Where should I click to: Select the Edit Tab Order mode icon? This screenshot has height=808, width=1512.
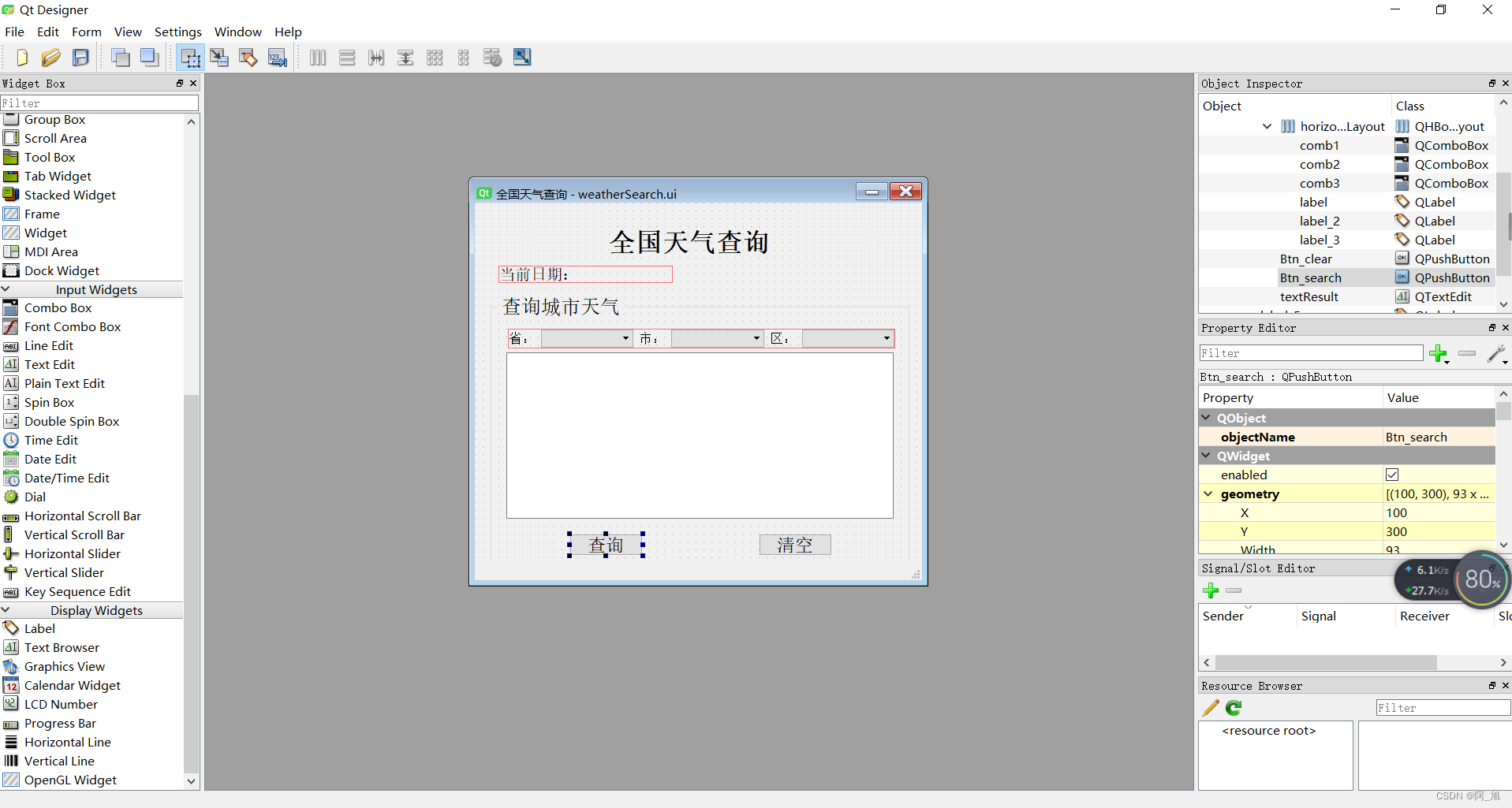coord(278,58)
